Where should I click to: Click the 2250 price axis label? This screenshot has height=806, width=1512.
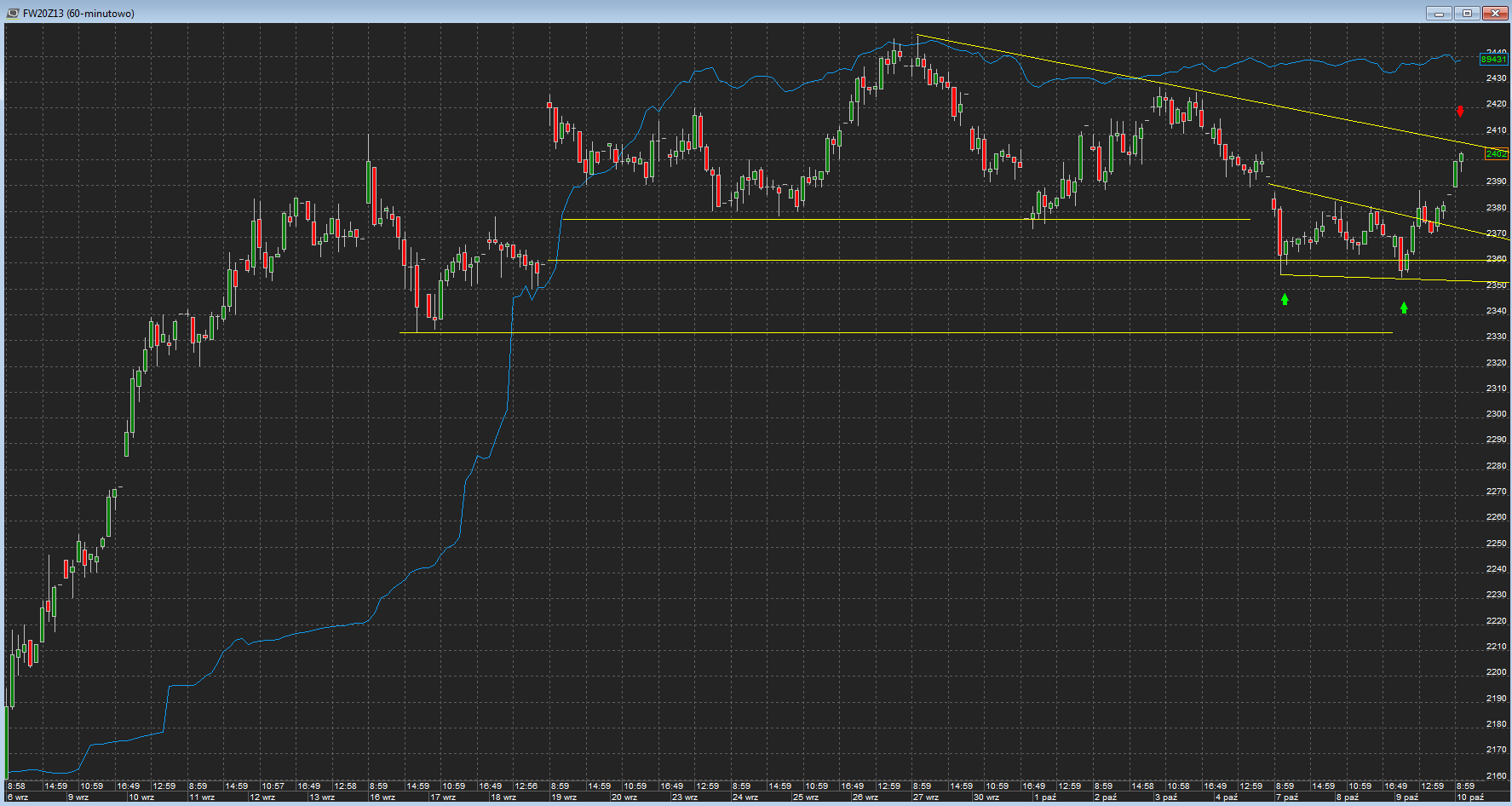[x=1496, y=544]
